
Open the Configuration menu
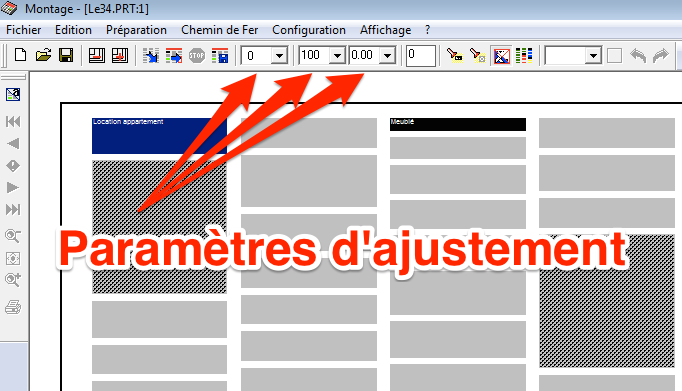pyautogui.click(x=309, y=30)
